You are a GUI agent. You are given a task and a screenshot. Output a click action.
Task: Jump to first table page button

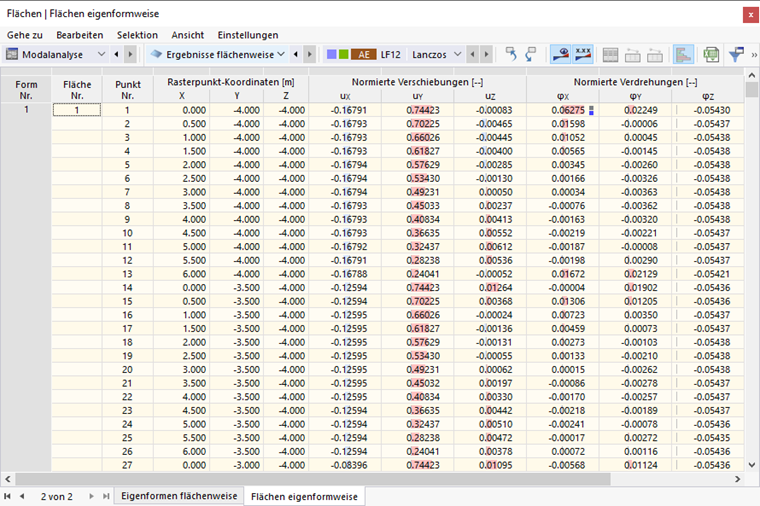click(7, 496)
